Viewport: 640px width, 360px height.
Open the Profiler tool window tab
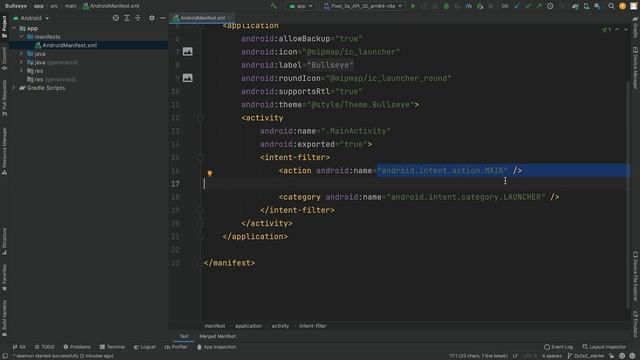(176, 347)
